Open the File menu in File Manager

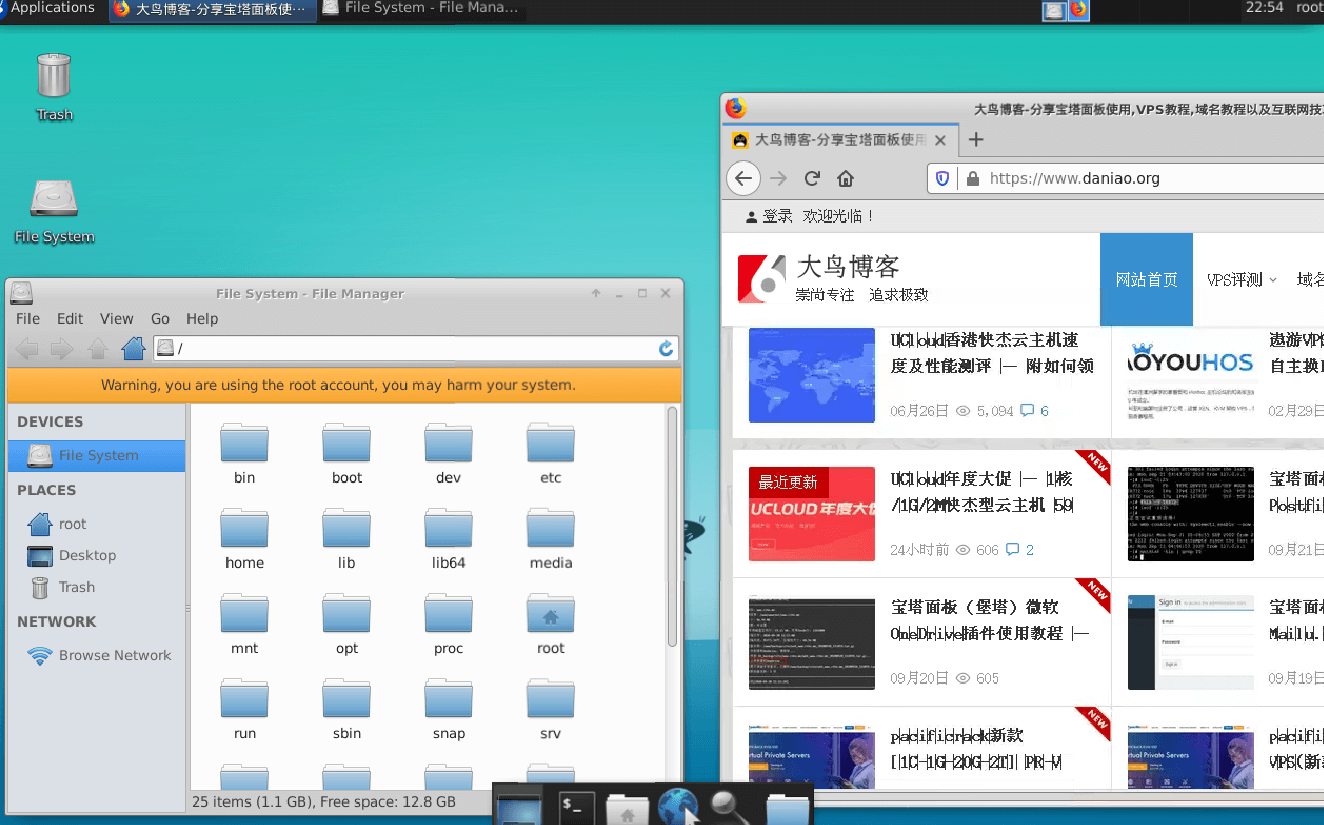click(28, 318)
